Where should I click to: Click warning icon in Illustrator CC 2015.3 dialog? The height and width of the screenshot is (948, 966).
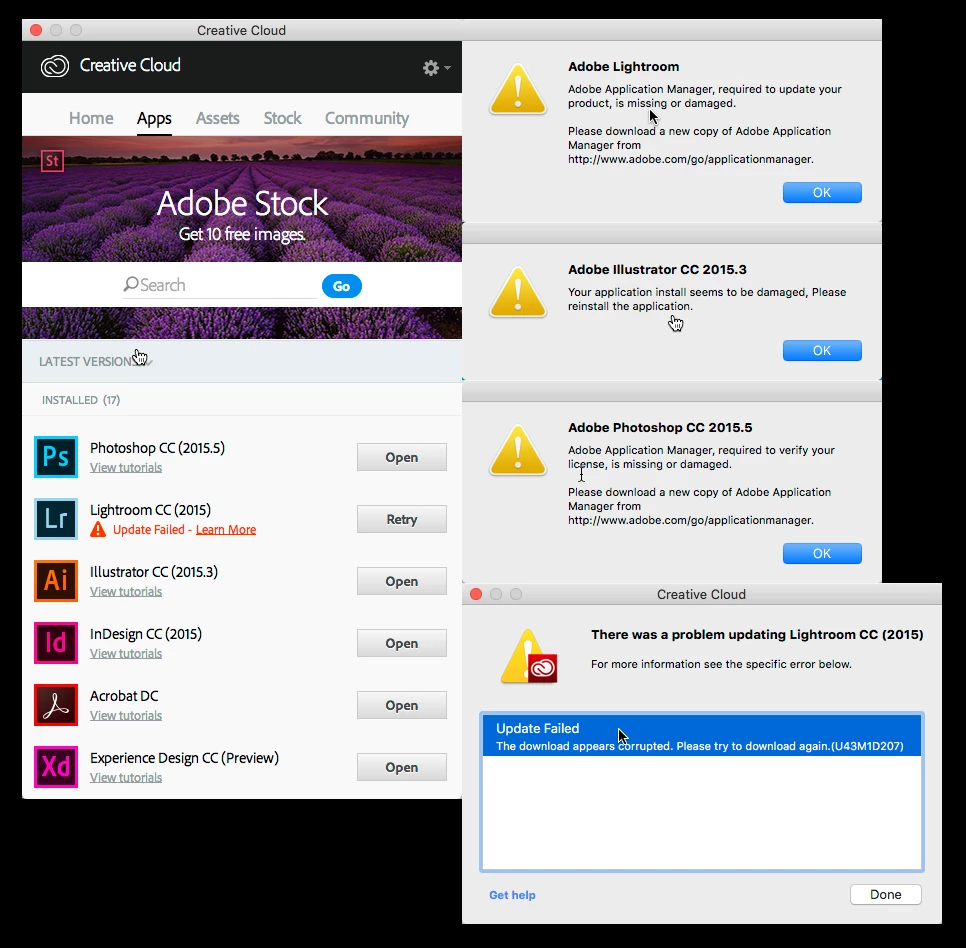point(518,292)
